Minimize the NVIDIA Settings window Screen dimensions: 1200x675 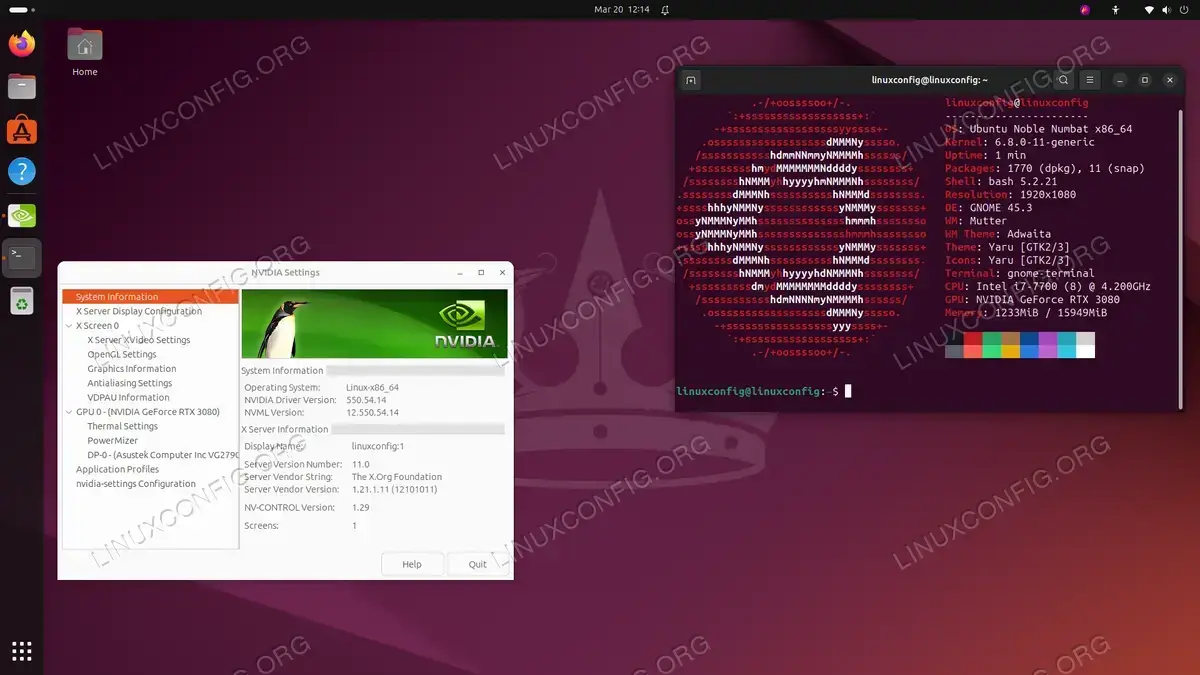pos(460,272)
